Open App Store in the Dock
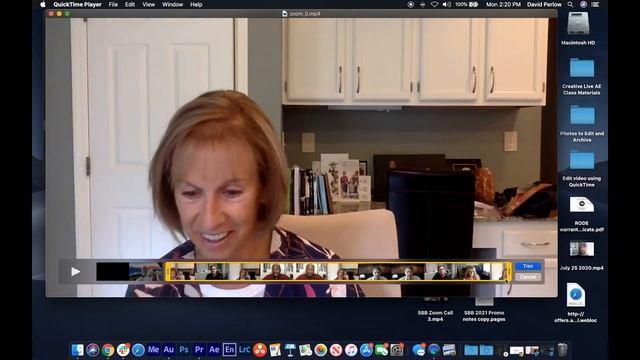This screenshot has width=640, height=360. 366,350
